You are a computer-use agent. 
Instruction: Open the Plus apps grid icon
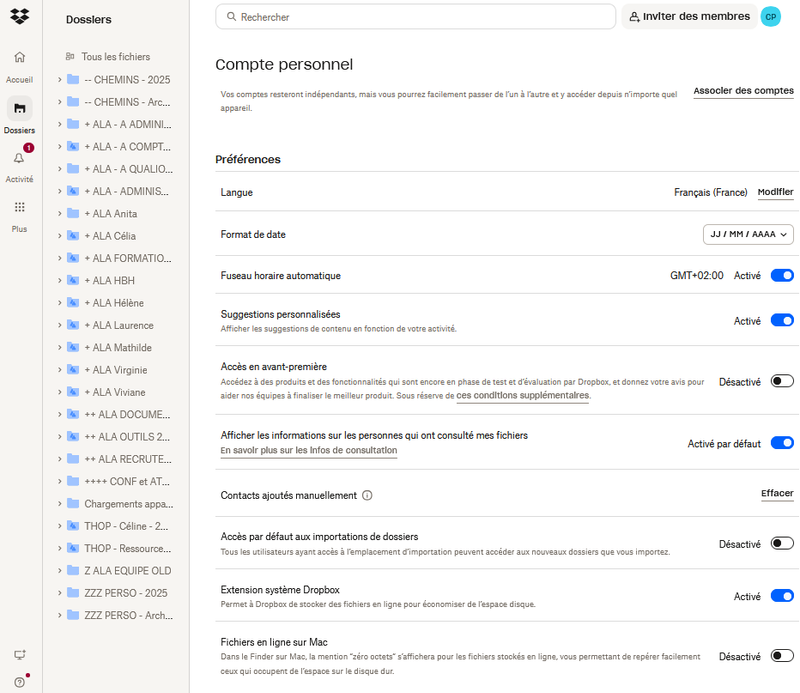pos(19,207)
